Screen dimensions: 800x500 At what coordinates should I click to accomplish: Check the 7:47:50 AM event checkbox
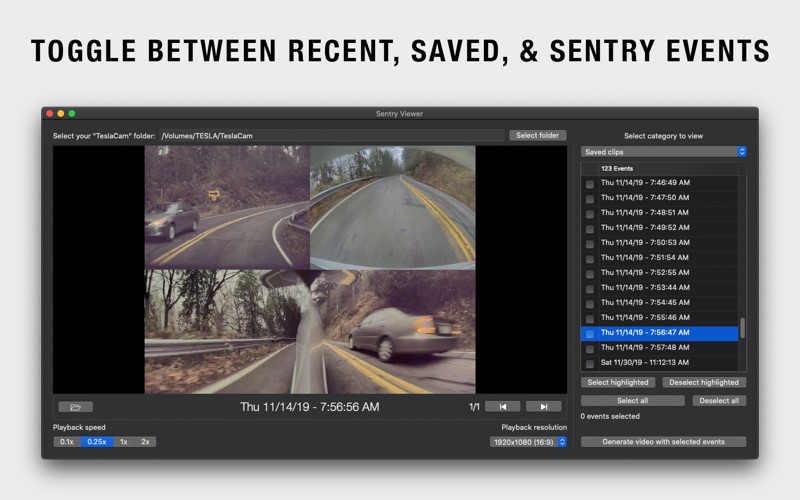pos(590,199)
